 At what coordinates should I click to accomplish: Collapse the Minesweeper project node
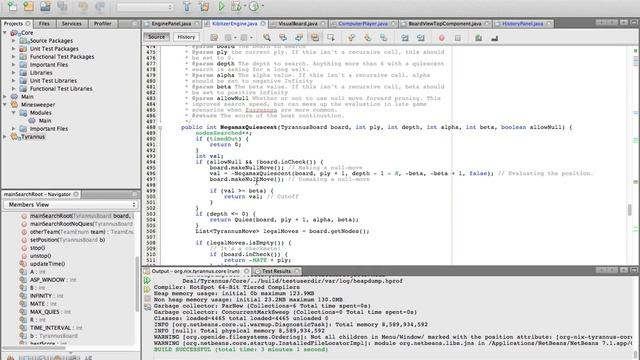(5, 104)
